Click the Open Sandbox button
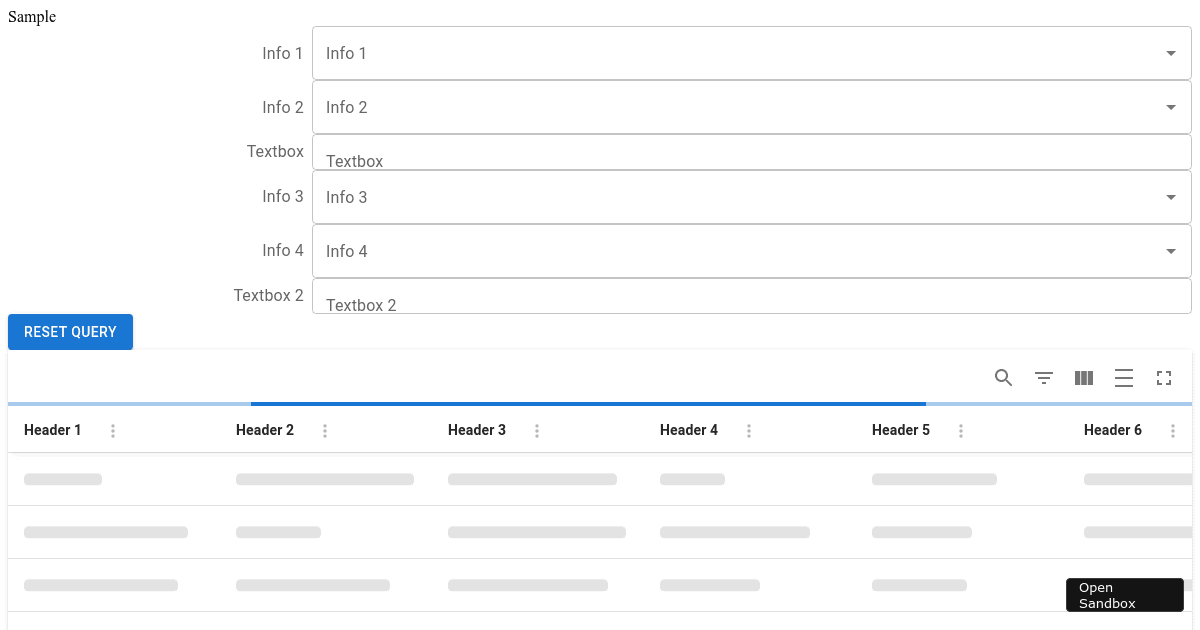 [x=1124, y=595]
